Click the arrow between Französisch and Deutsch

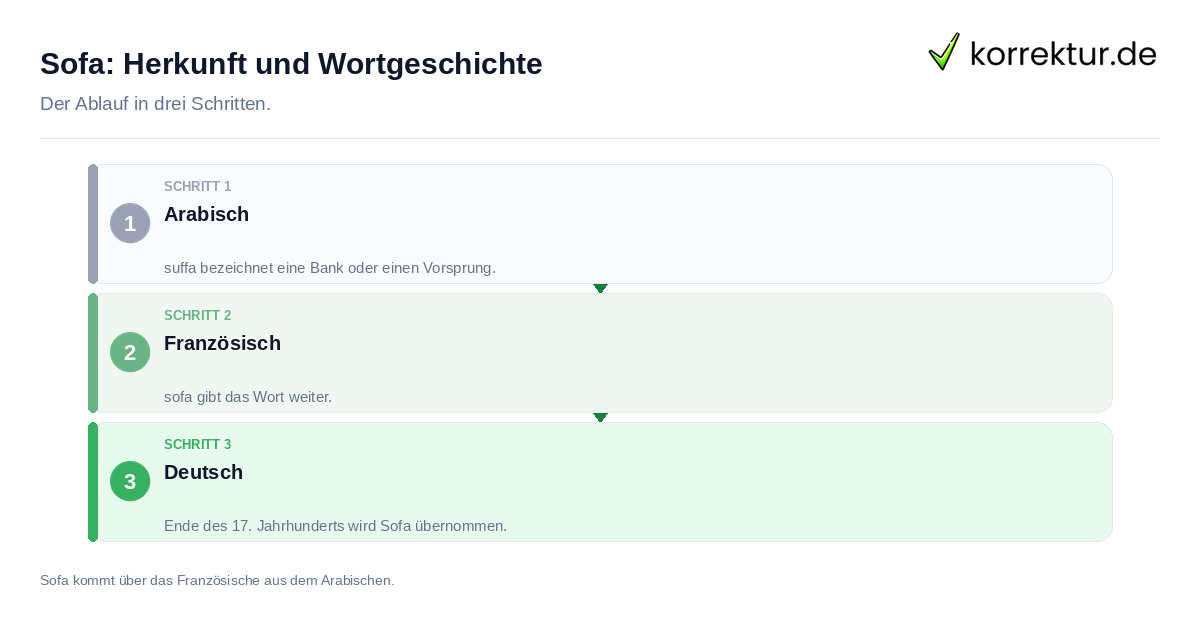pos(600,417)
